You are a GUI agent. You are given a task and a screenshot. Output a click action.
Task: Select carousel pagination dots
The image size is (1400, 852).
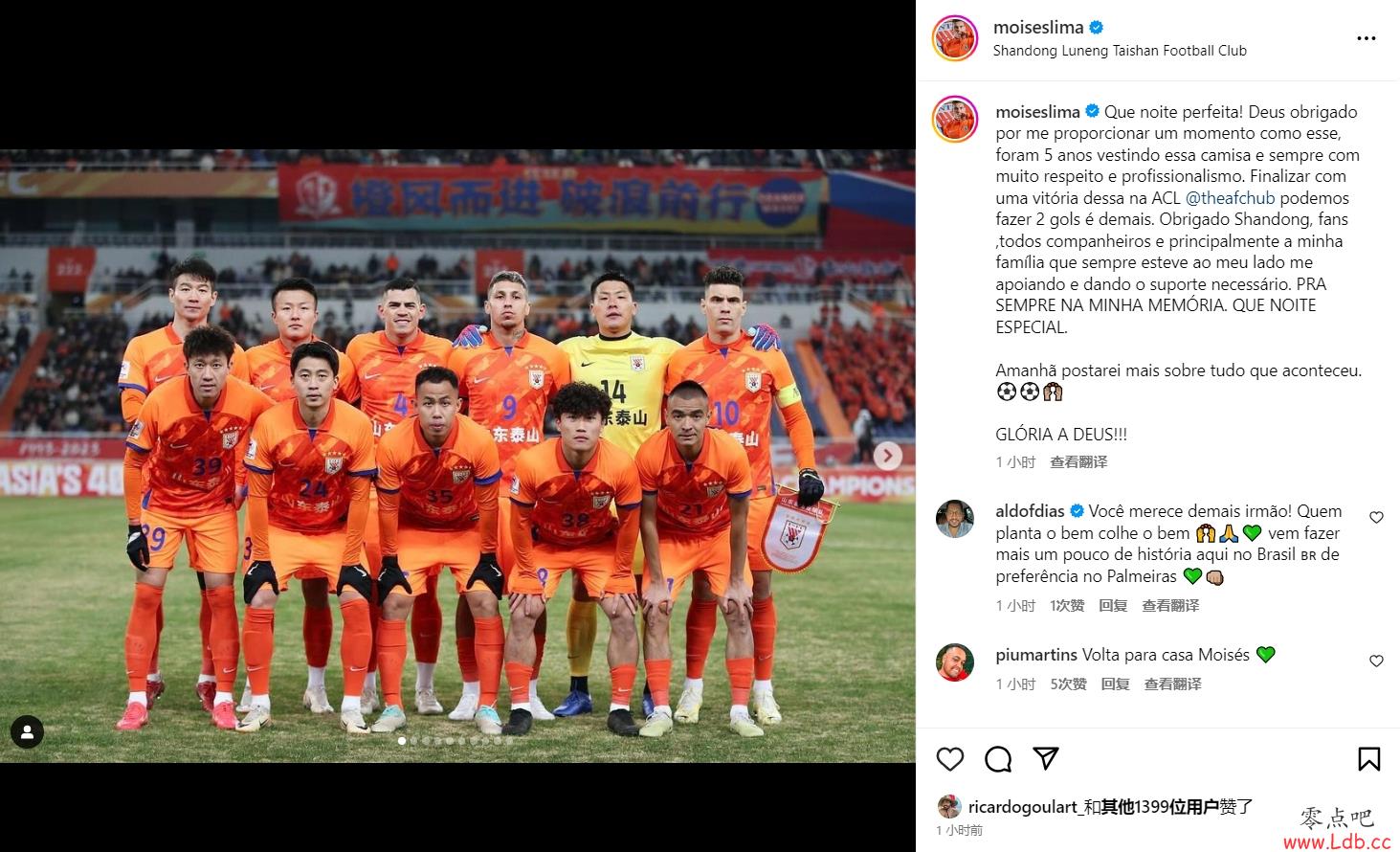point(456,740)
